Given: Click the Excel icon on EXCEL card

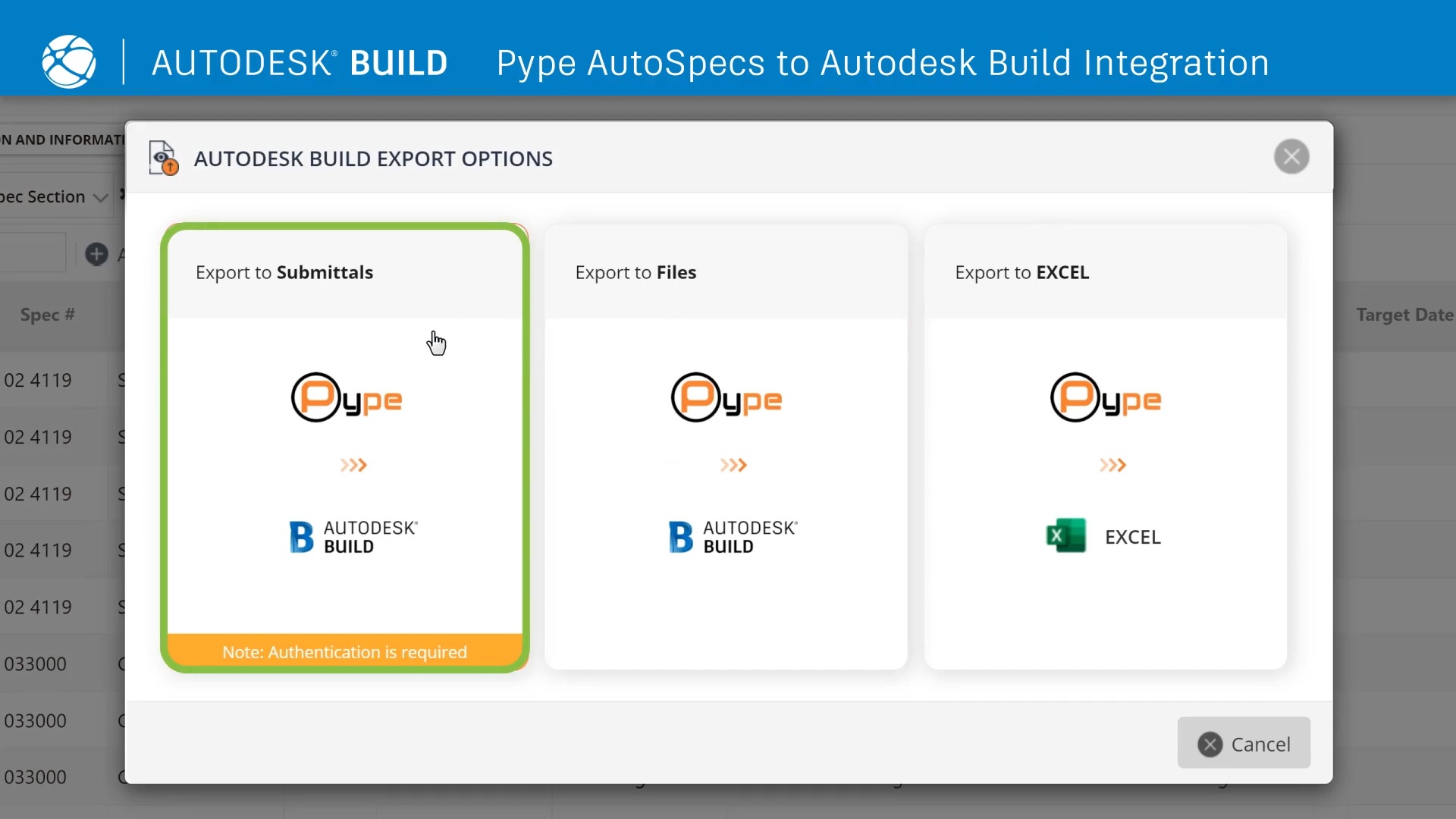Looking at the screenshot, I should coord(1065,536).
